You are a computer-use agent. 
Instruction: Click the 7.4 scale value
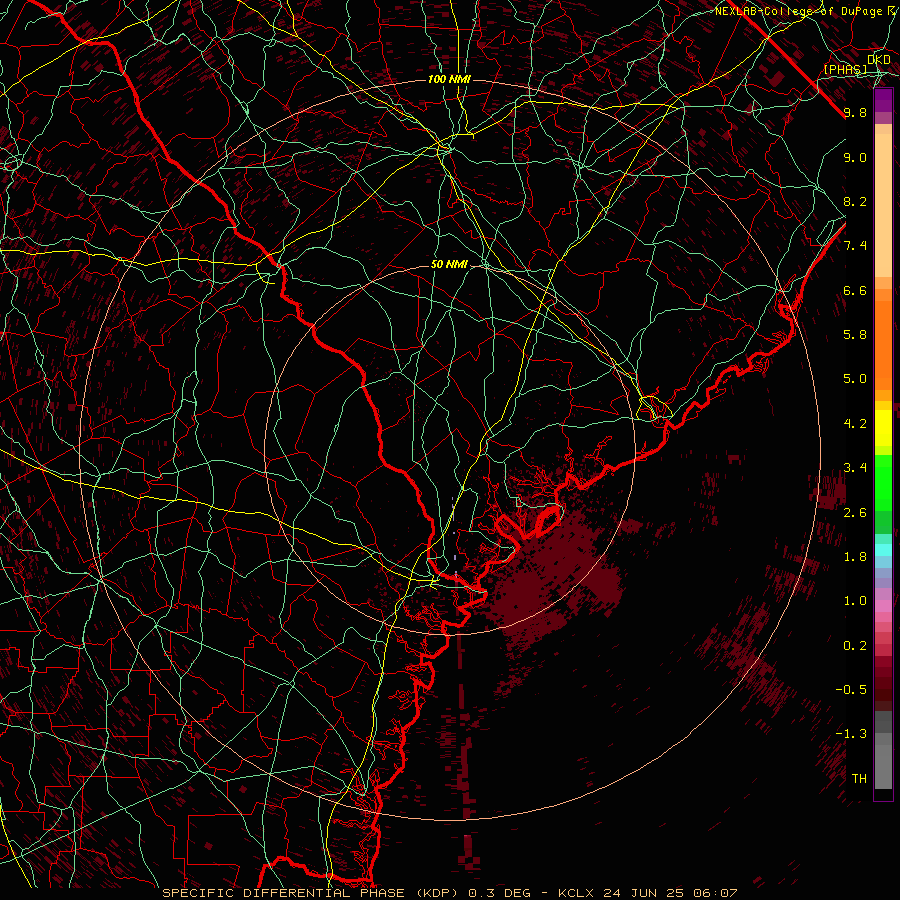tap(855, 246)
